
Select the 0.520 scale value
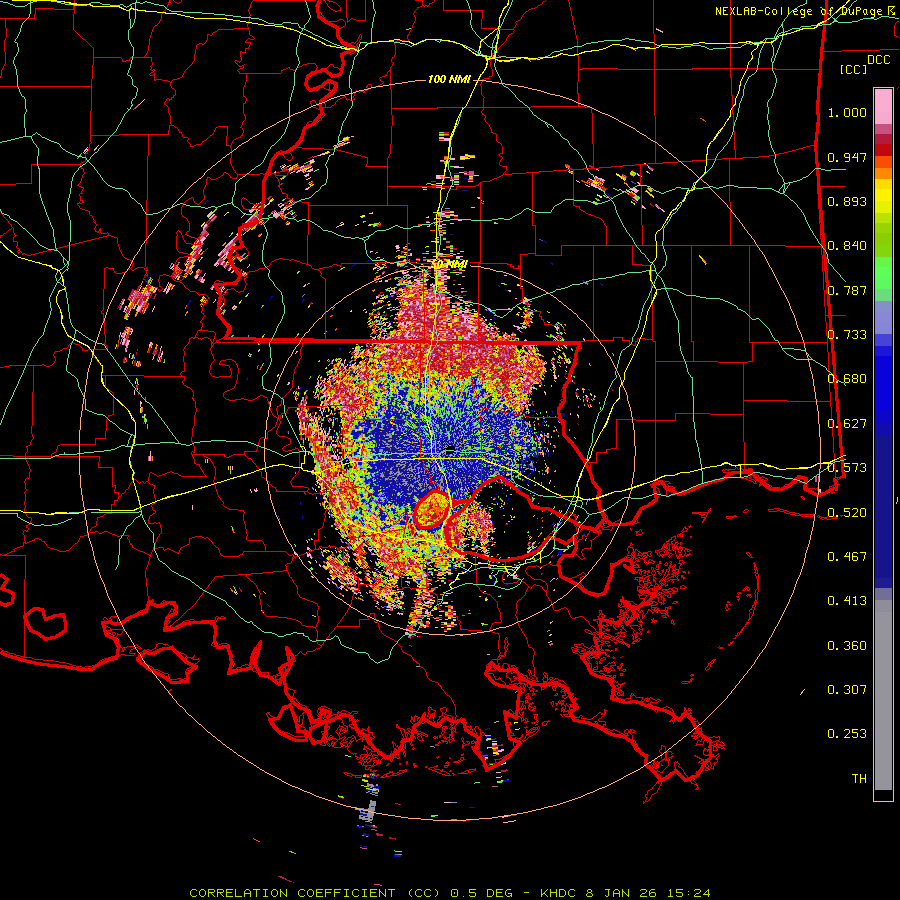click(847, 512)
